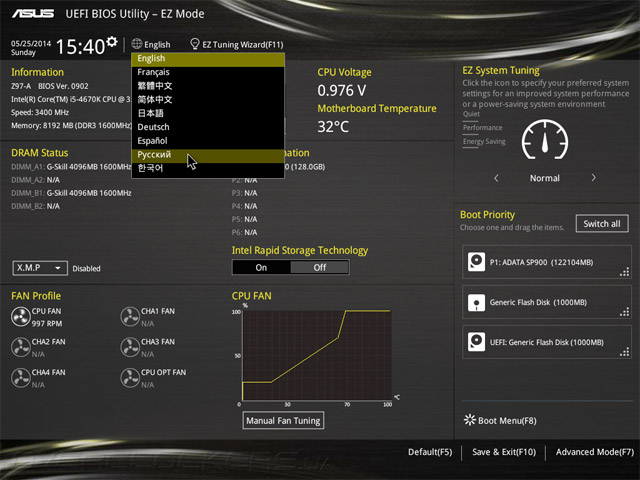Select Deutsch in the language list
The height and width of the screenshot is (480, 640).
208,127
